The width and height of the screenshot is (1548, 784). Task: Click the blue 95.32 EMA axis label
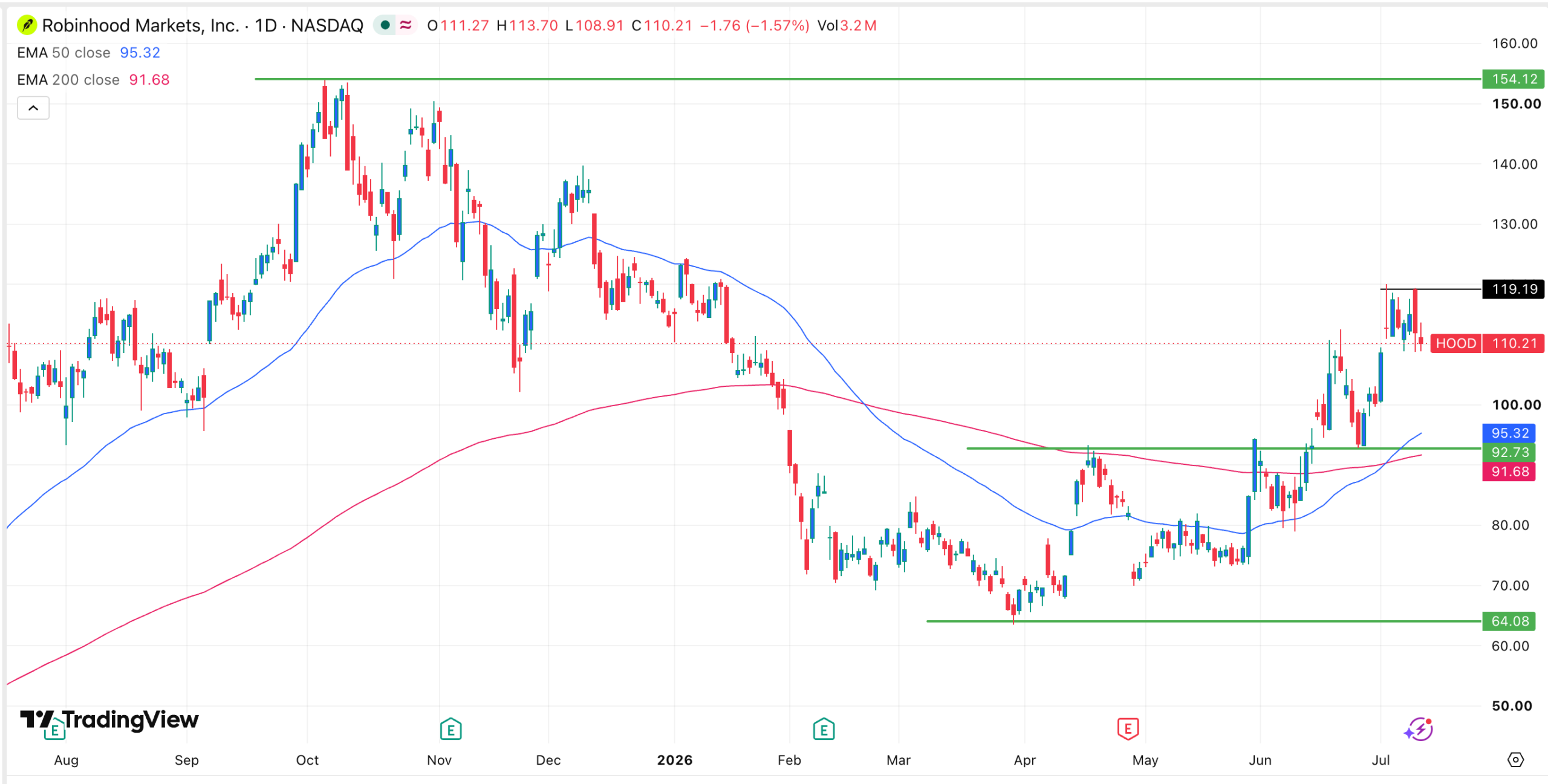click(1509, 433)
